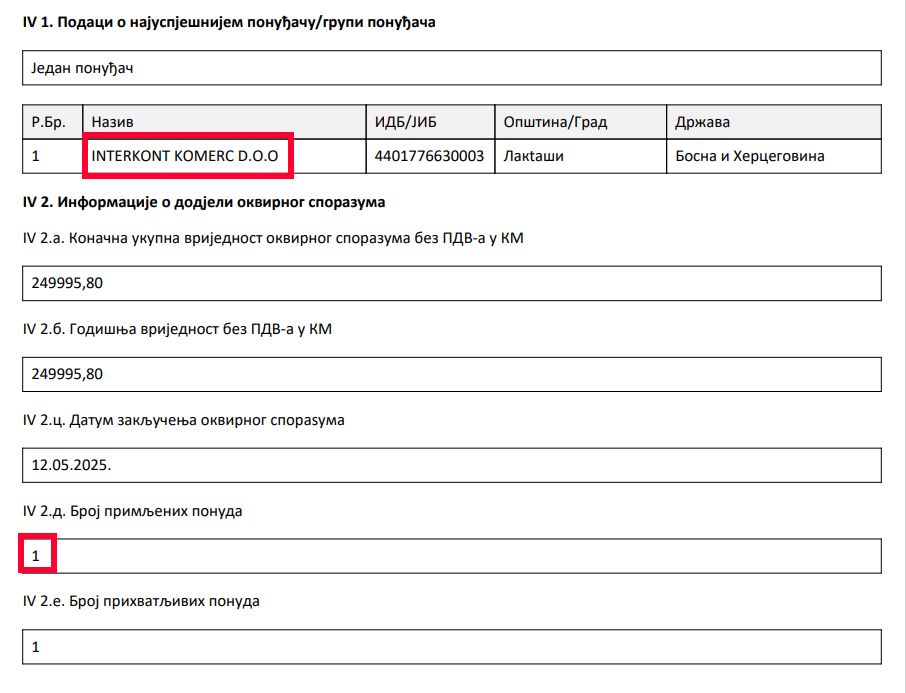The width and height of the screenshot is (906, 693).
Task: Click row number 1 table cell
Action: coord(53,156)
